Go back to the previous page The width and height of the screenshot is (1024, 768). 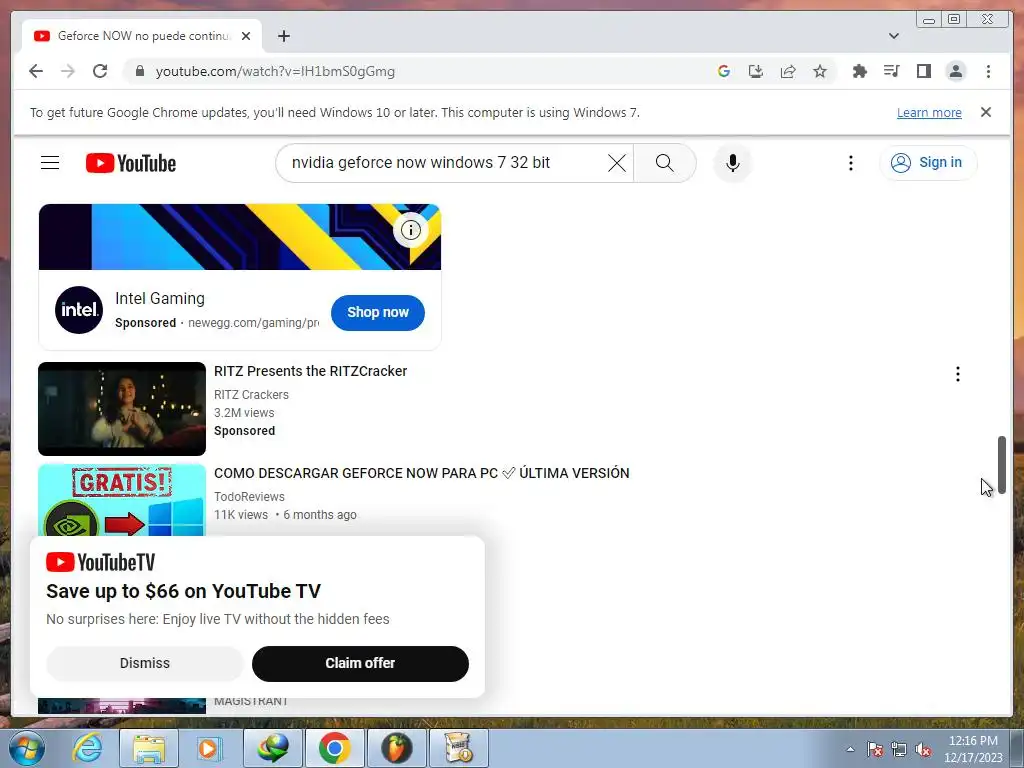tap(36, 71)
